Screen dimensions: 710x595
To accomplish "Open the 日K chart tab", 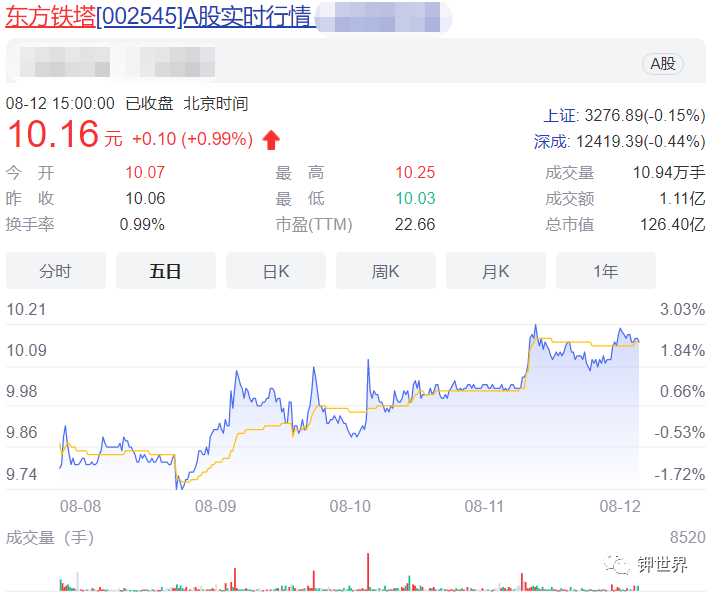I will pos(276,271).
